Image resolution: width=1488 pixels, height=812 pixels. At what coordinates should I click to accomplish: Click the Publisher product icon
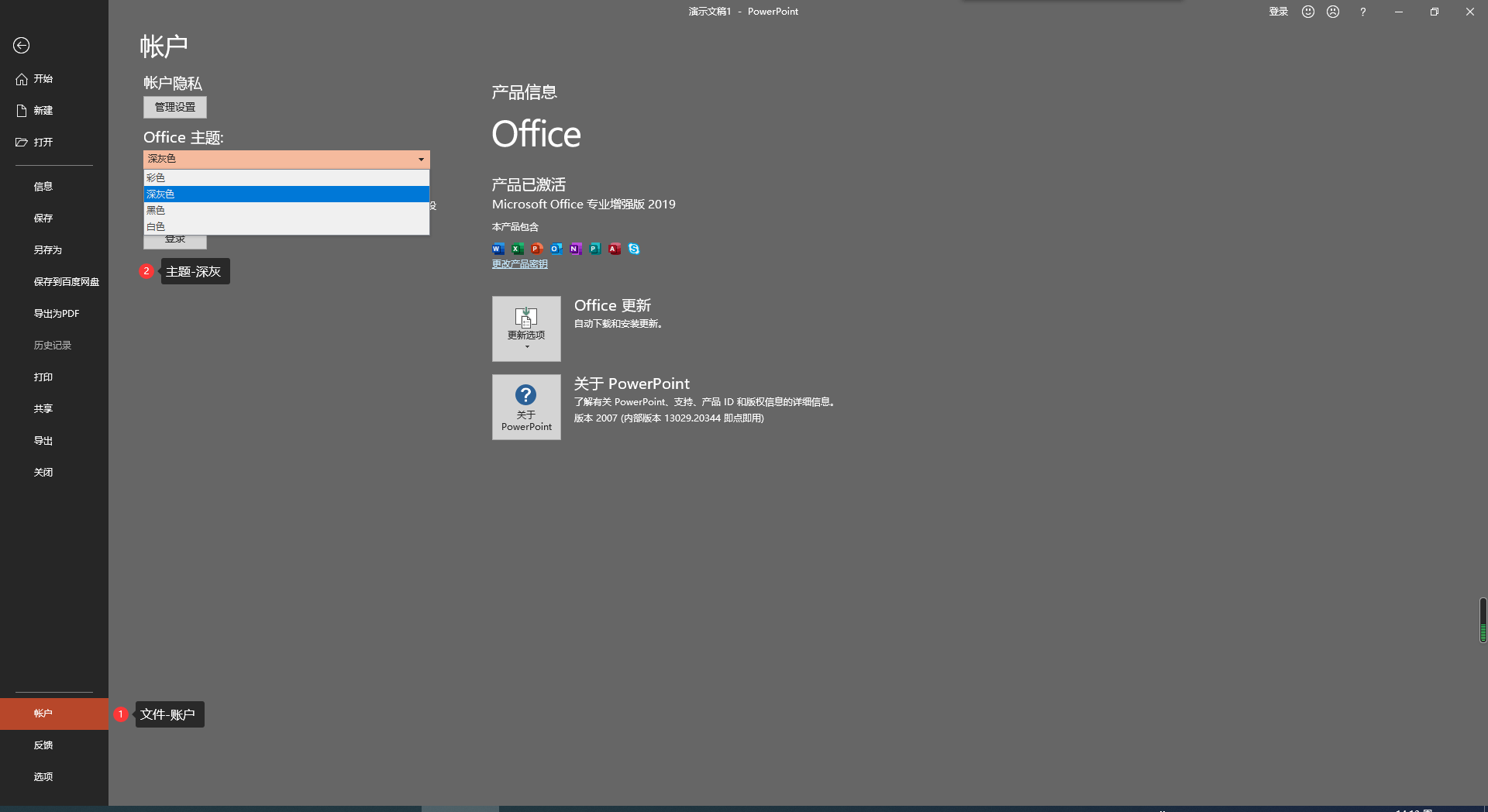(595, 249)
